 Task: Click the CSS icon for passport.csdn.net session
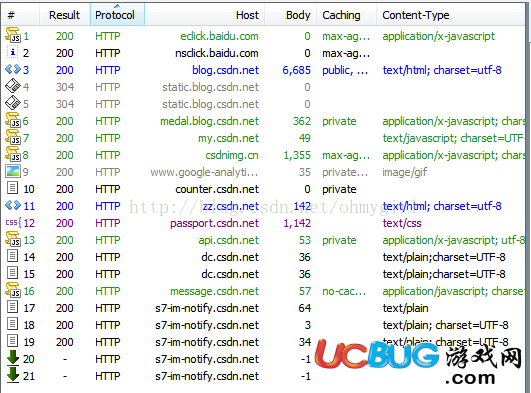point(14,223)
